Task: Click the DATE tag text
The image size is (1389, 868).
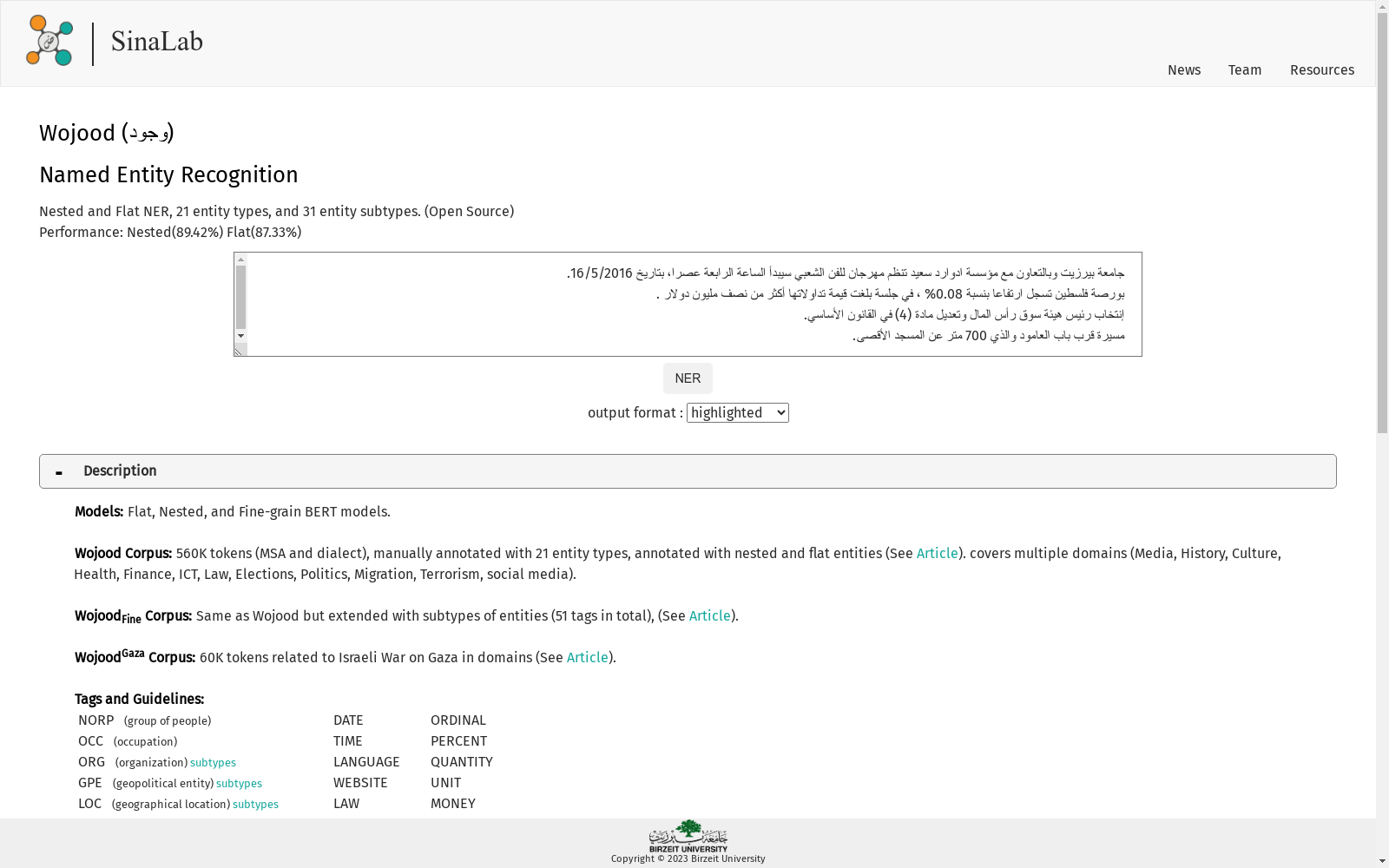Action: click(348, 720)
